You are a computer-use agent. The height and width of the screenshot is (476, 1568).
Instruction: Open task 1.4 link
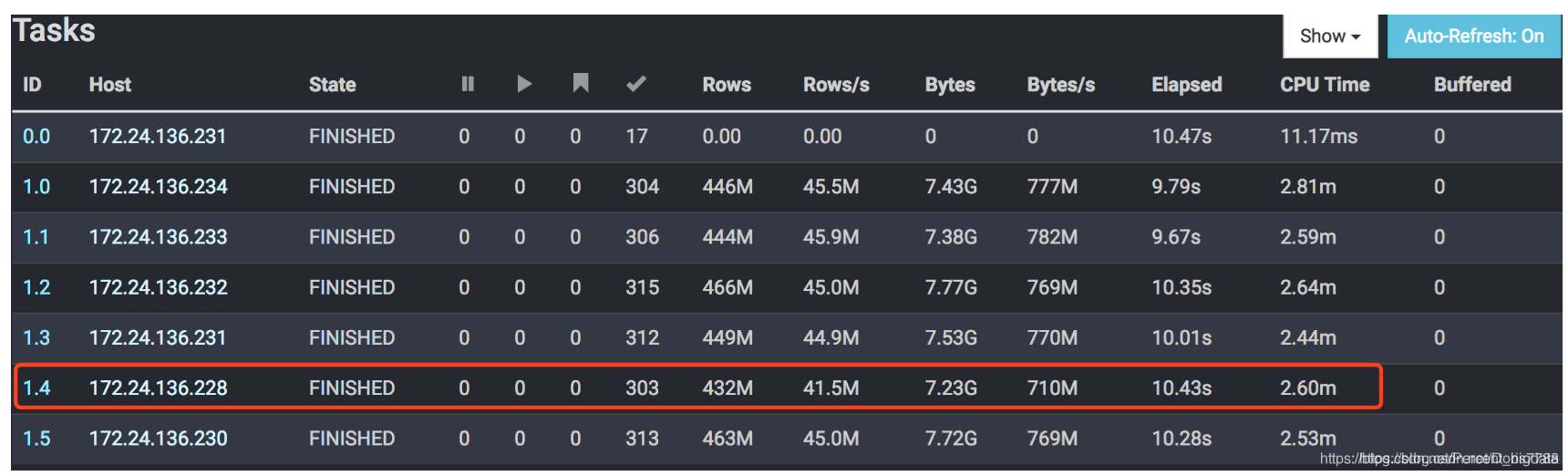click(x=36, y=388)
